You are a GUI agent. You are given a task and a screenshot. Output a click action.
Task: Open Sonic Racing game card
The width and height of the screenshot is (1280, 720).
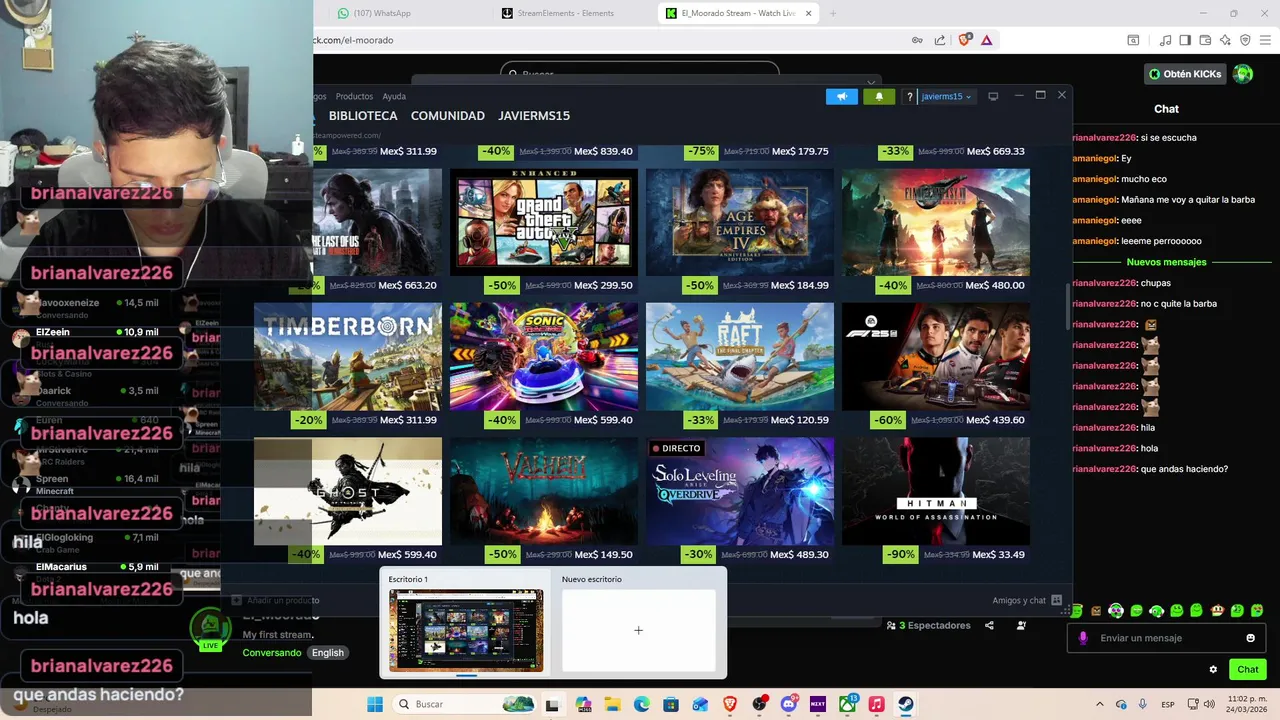[544, 356]
